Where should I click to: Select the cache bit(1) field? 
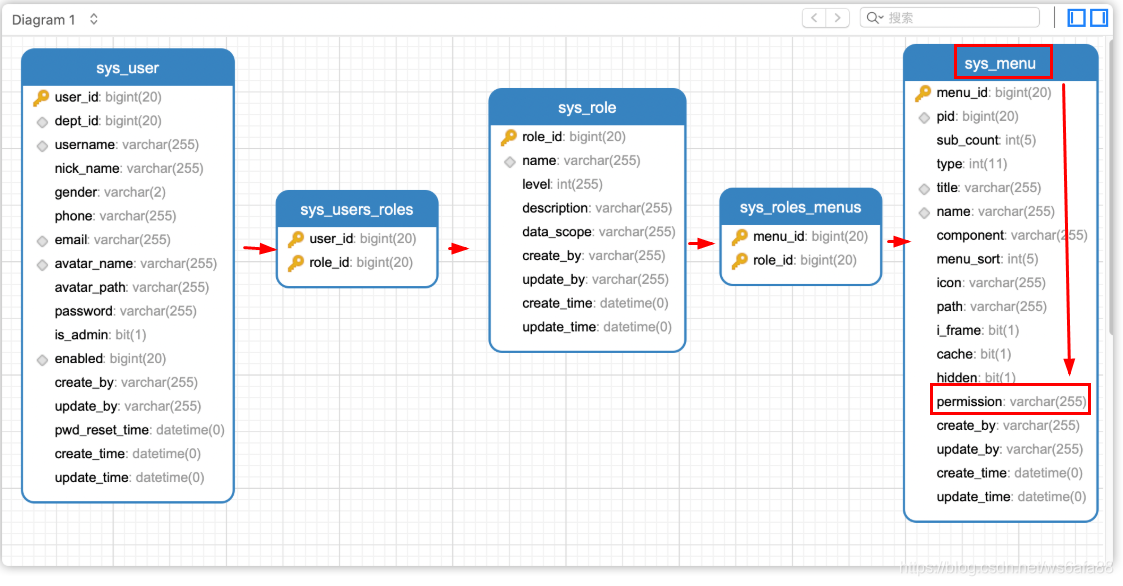pyautogui.click(x=974, y=354)
